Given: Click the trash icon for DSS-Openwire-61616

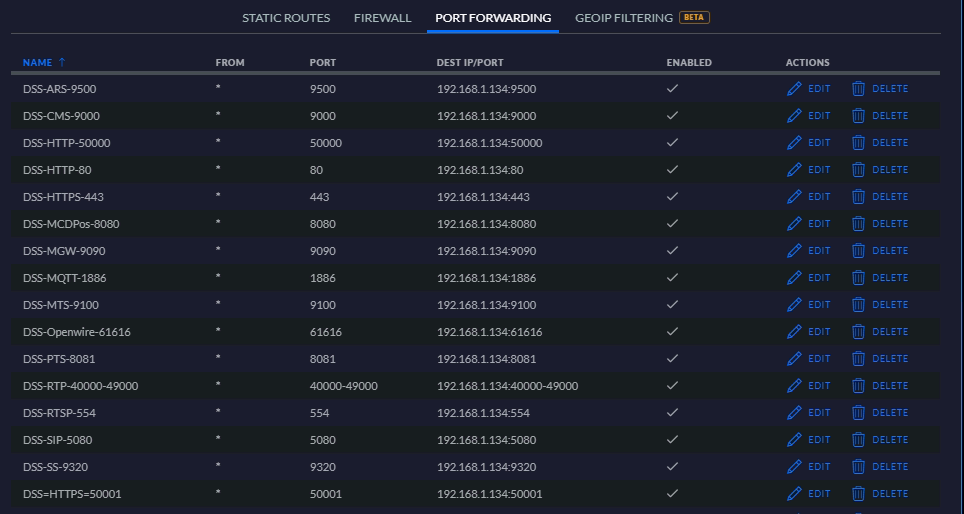Looking at the screenshot, I should tap(858, 332).
